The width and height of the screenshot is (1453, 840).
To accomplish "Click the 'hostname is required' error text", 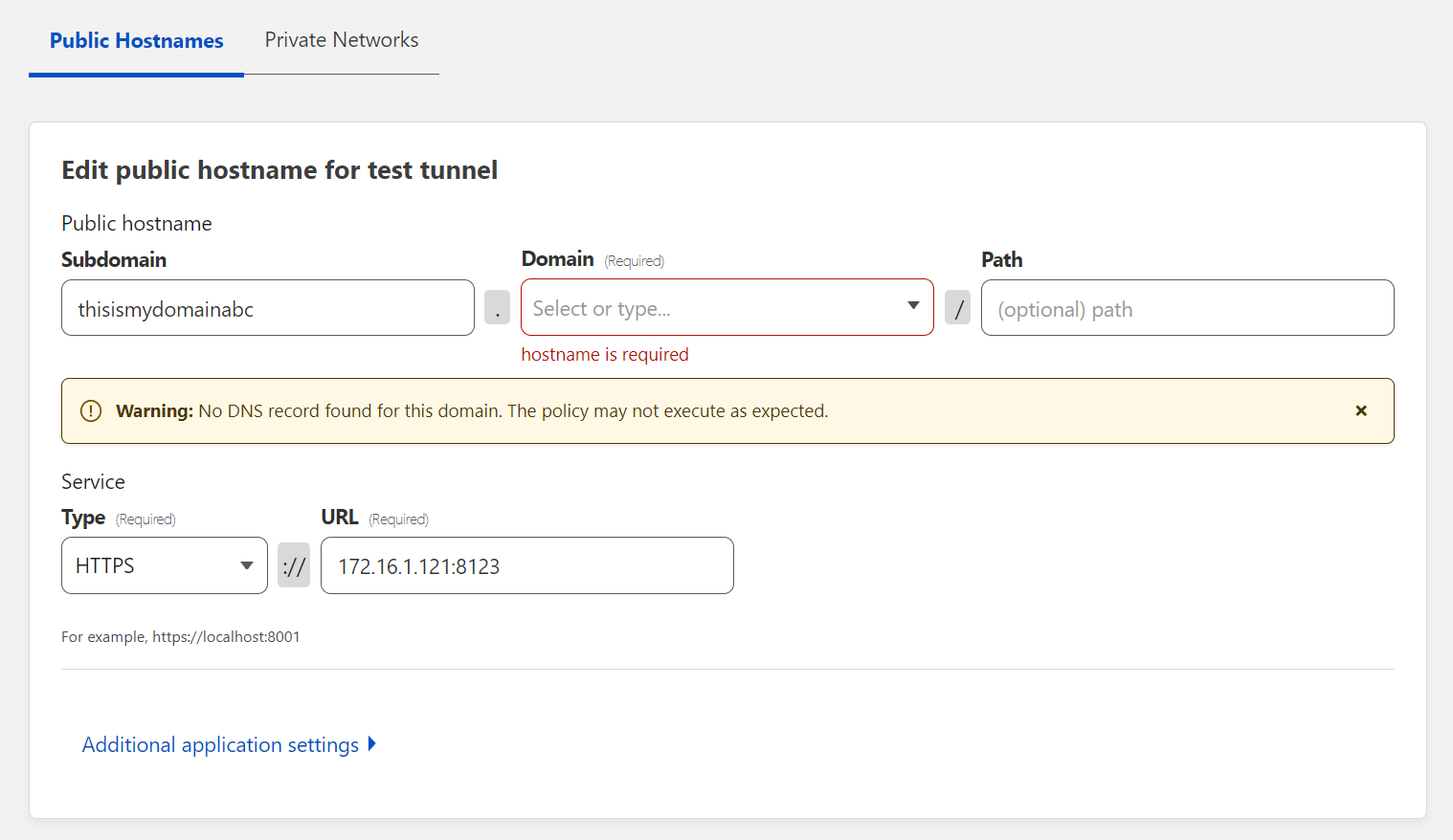I will 605,355.
